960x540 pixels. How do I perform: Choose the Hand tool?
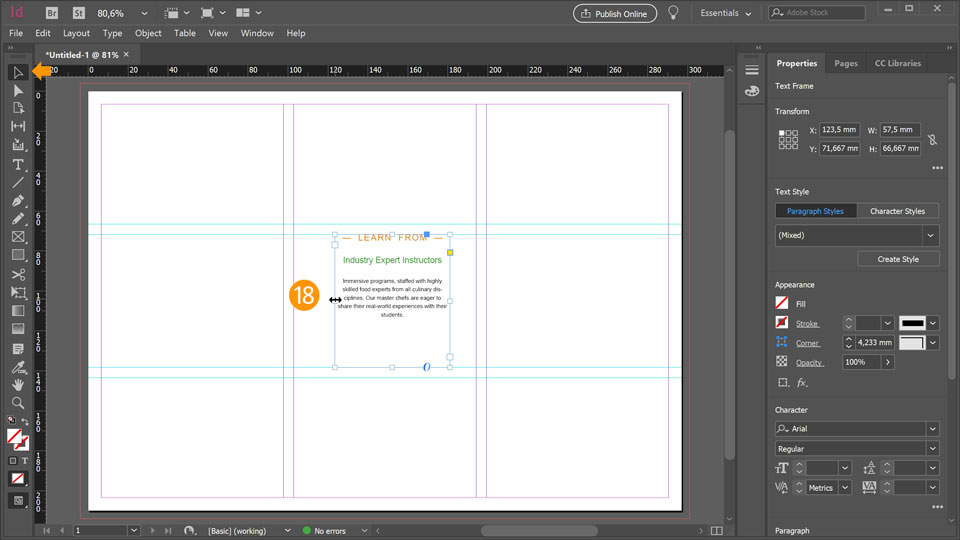(18, 384)
